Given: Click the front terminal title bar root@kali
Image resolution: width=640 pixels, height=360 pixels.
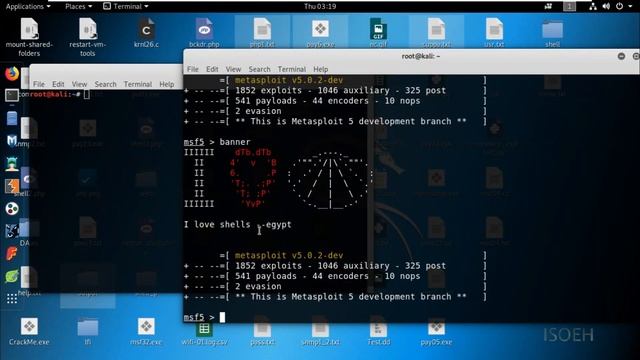Looking at the screenshot, I should click(420, 56).
